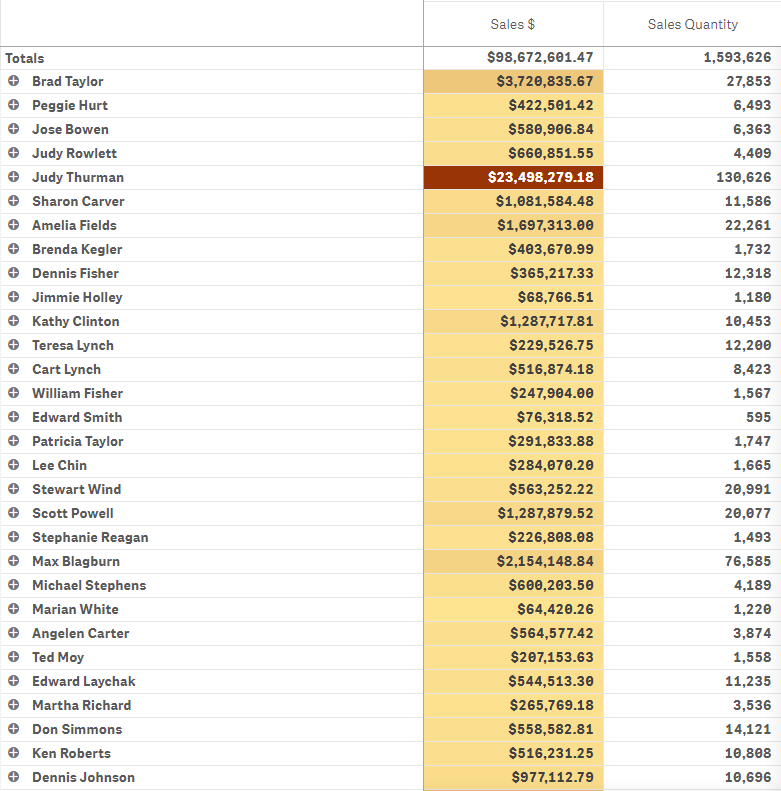The height and width of the screenshot is (791, 781).
Task: Click plus icon beside Don Simmons
Action: [x=14, y=729]
